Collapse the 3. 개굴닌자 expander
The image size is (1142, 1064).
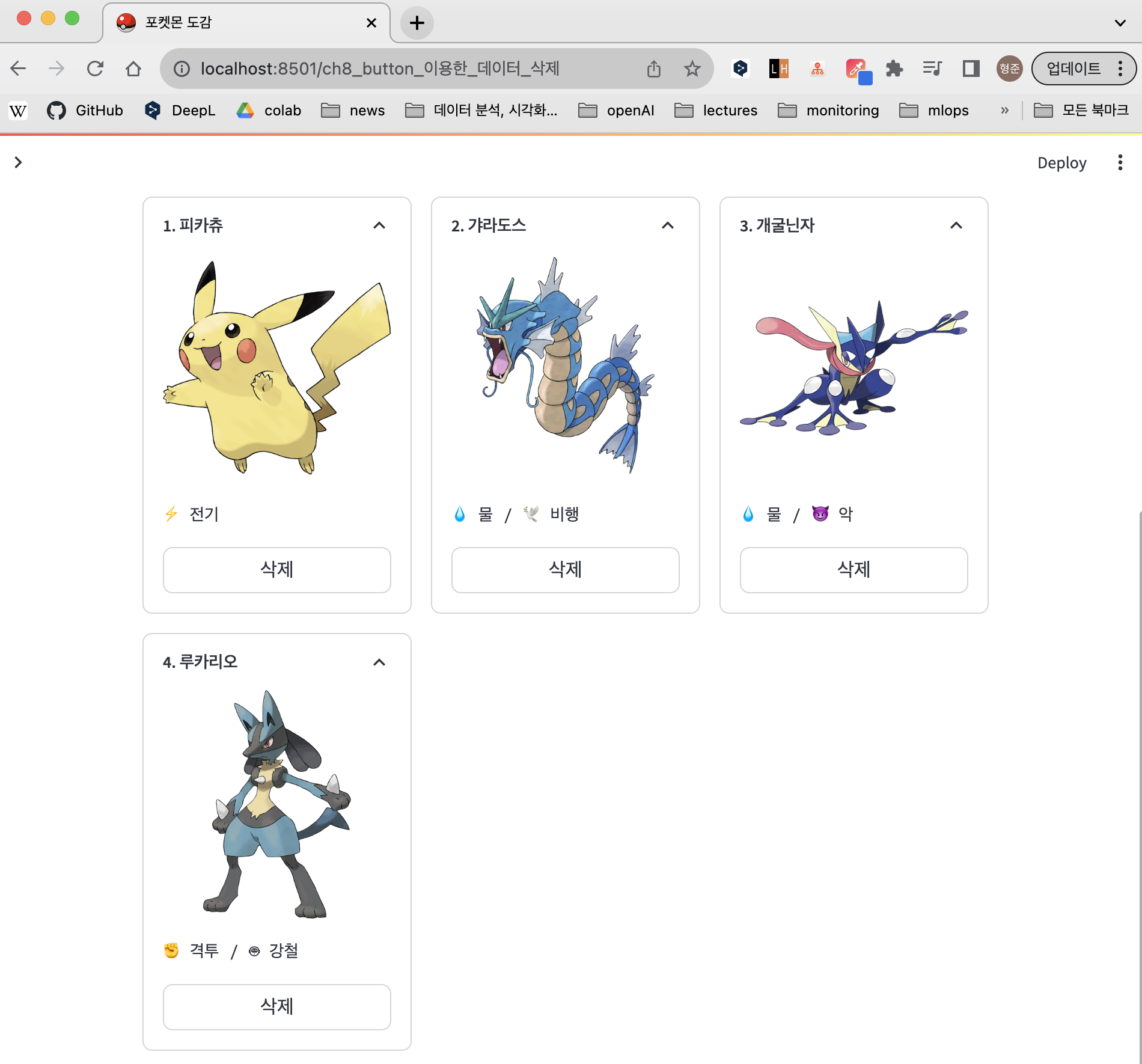pyautogui.click(x=956, y=225)
